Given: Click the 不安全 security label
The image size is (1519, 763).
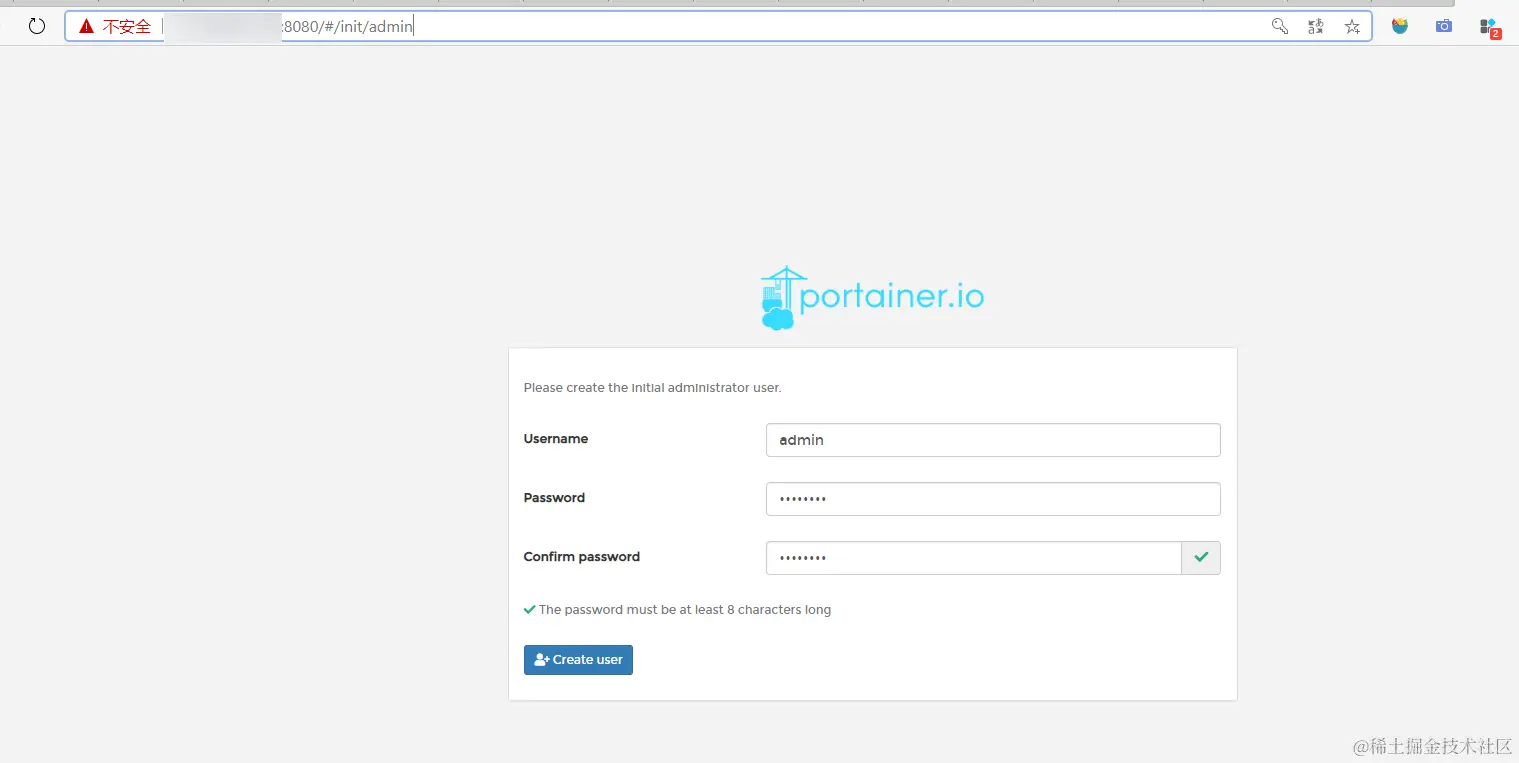Looking at the screenshot, I should tap(127, 27).
